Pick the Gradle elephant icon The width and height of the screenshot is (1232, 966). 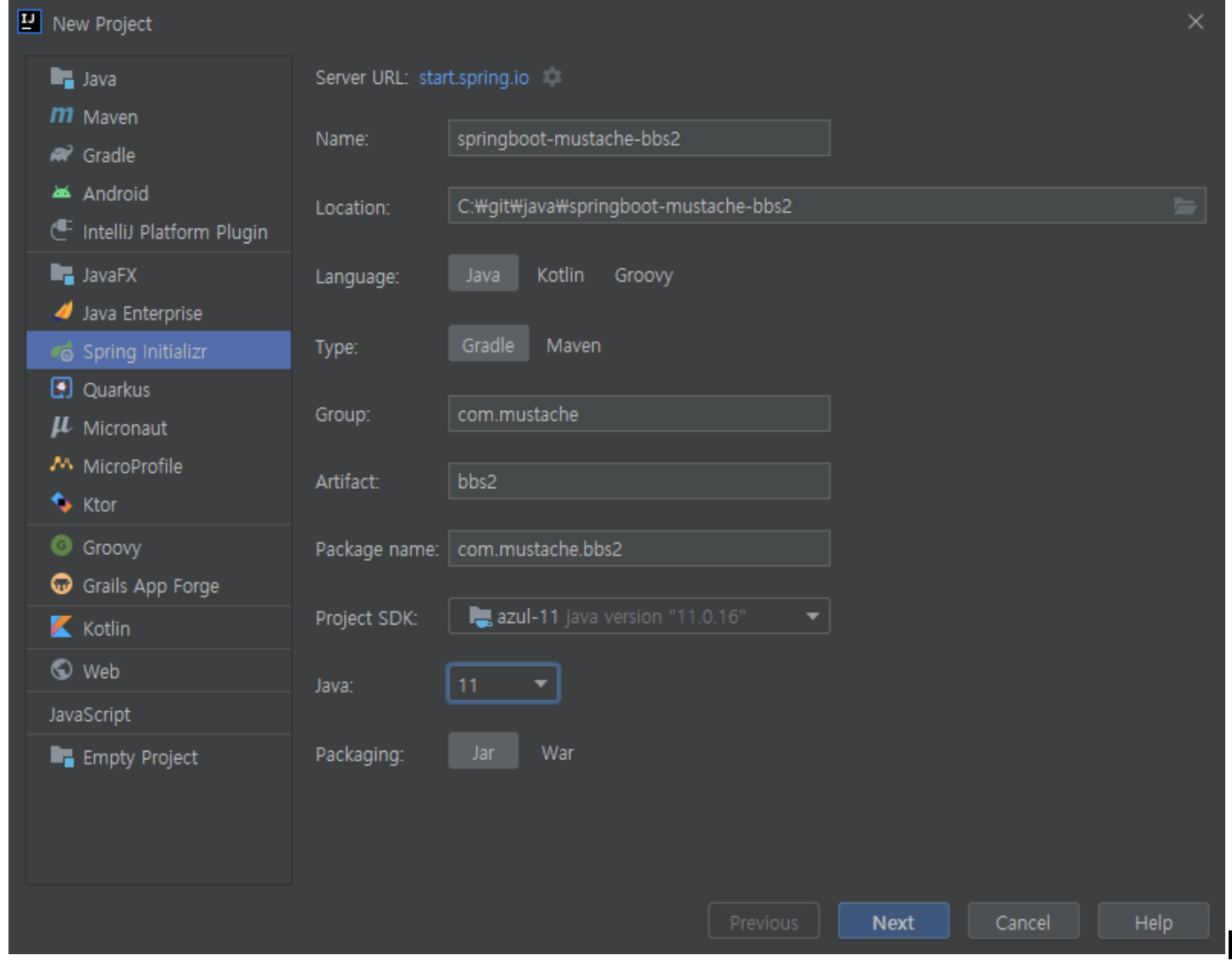[x=62, y=154]
